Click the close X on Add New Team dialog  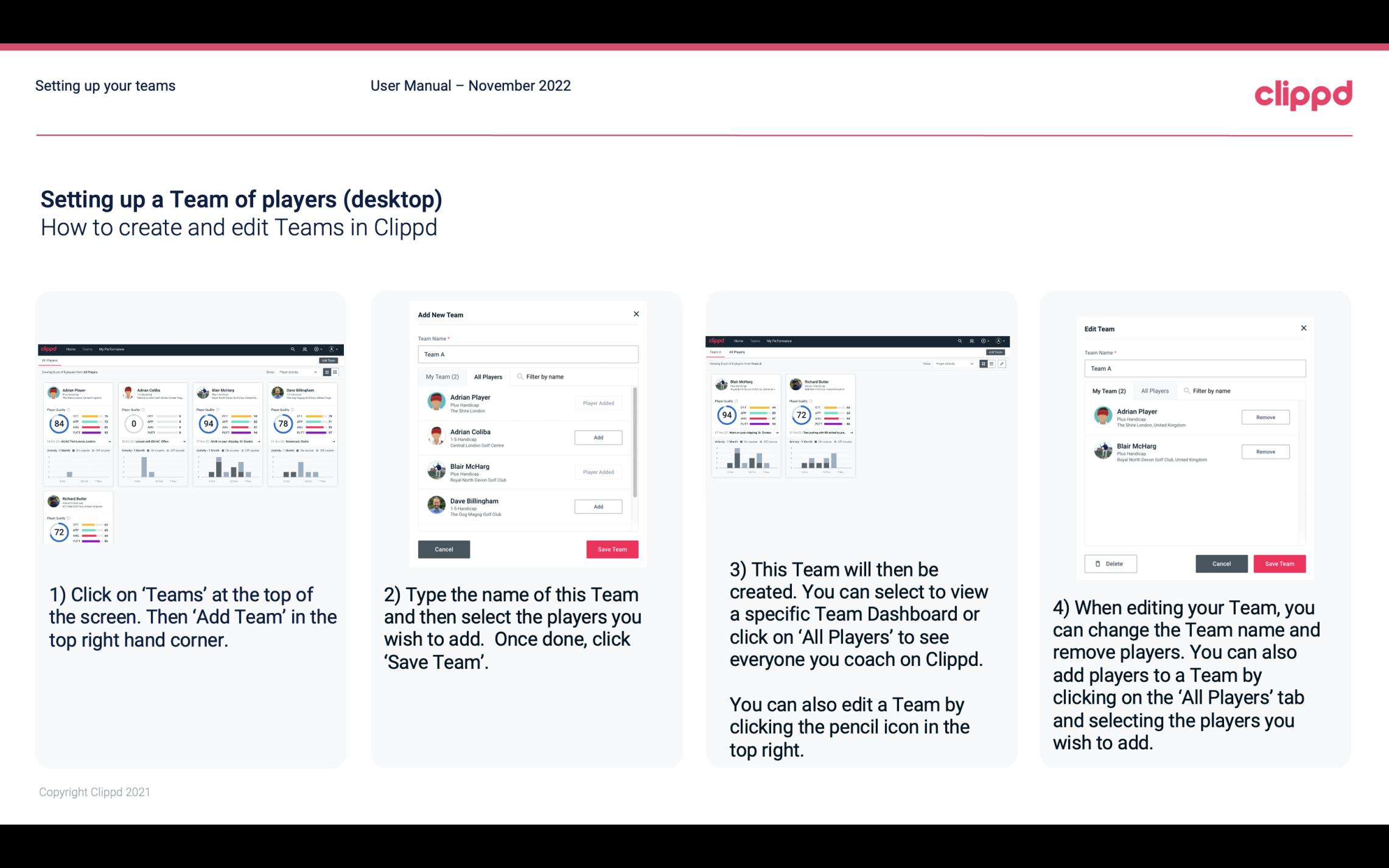click(636, 313)
